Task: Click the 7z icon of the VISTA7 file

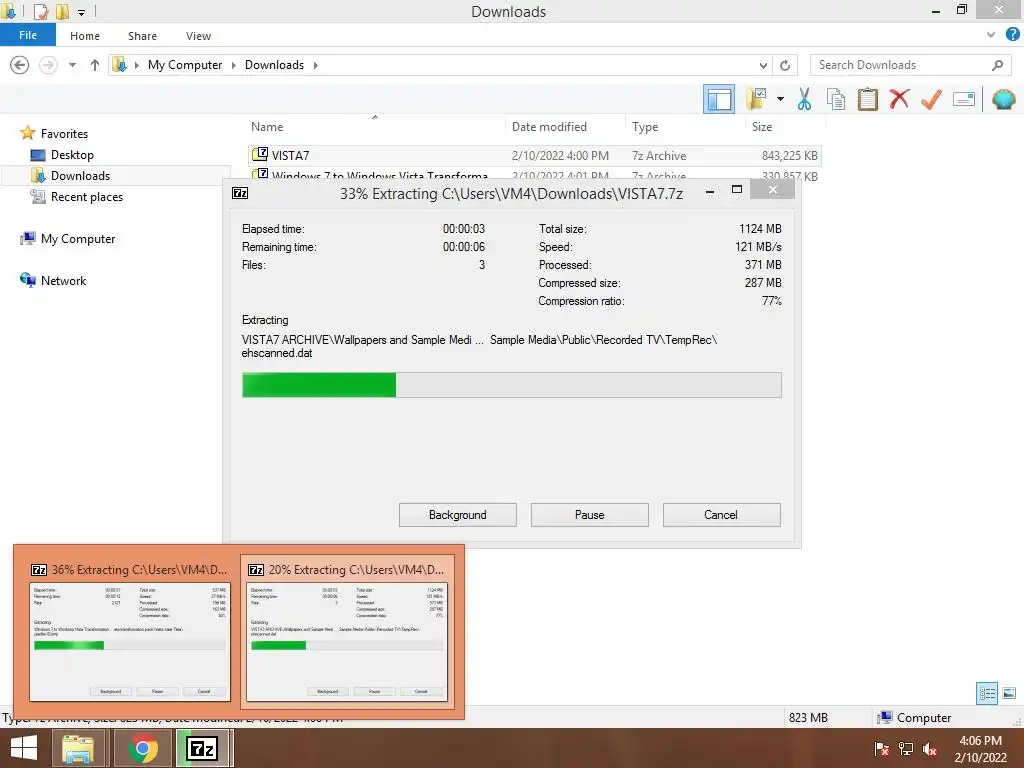Action: [x=260, y=155]
